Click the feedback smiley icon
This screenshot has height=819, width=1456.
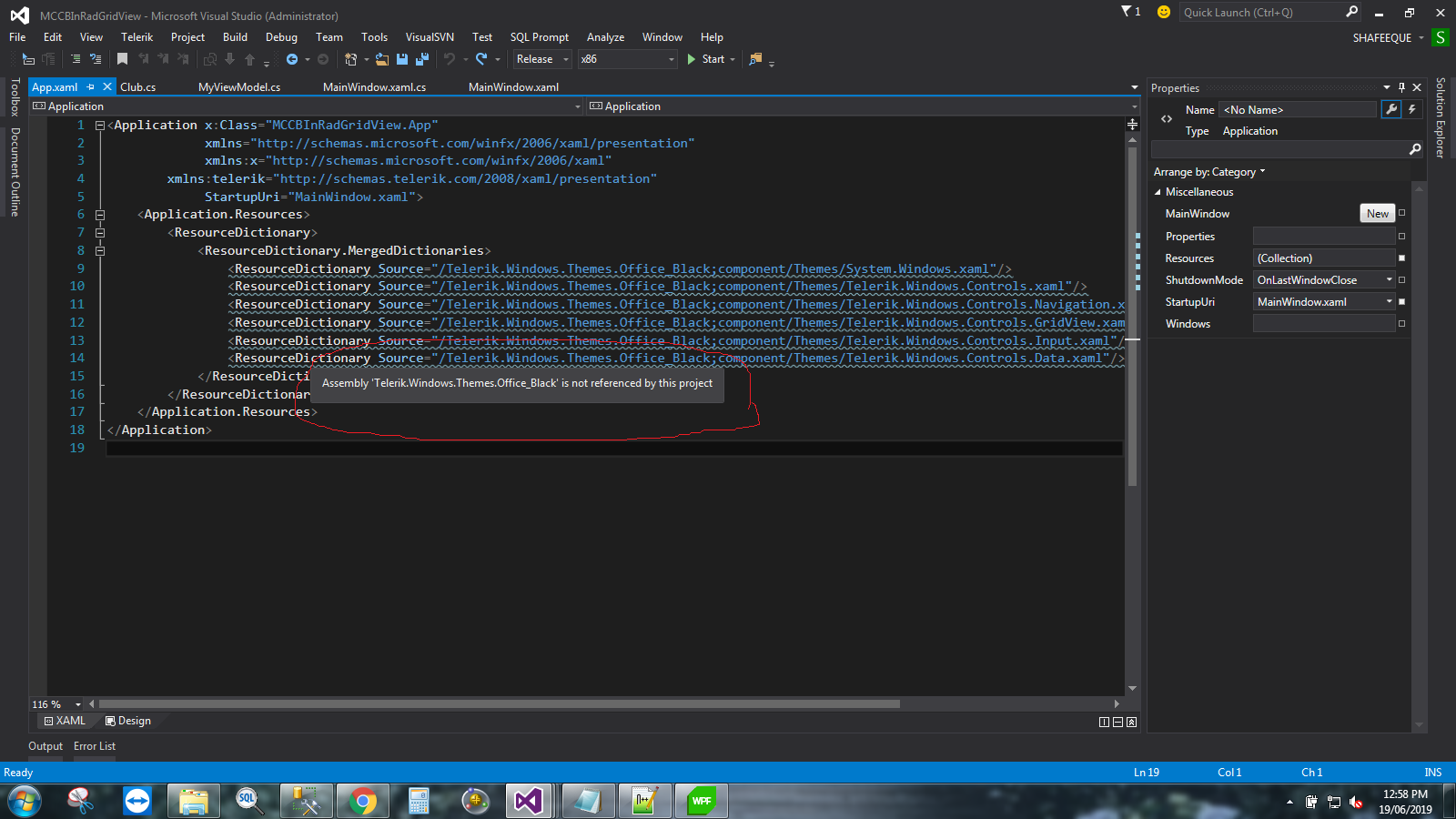click(1163, 12)
